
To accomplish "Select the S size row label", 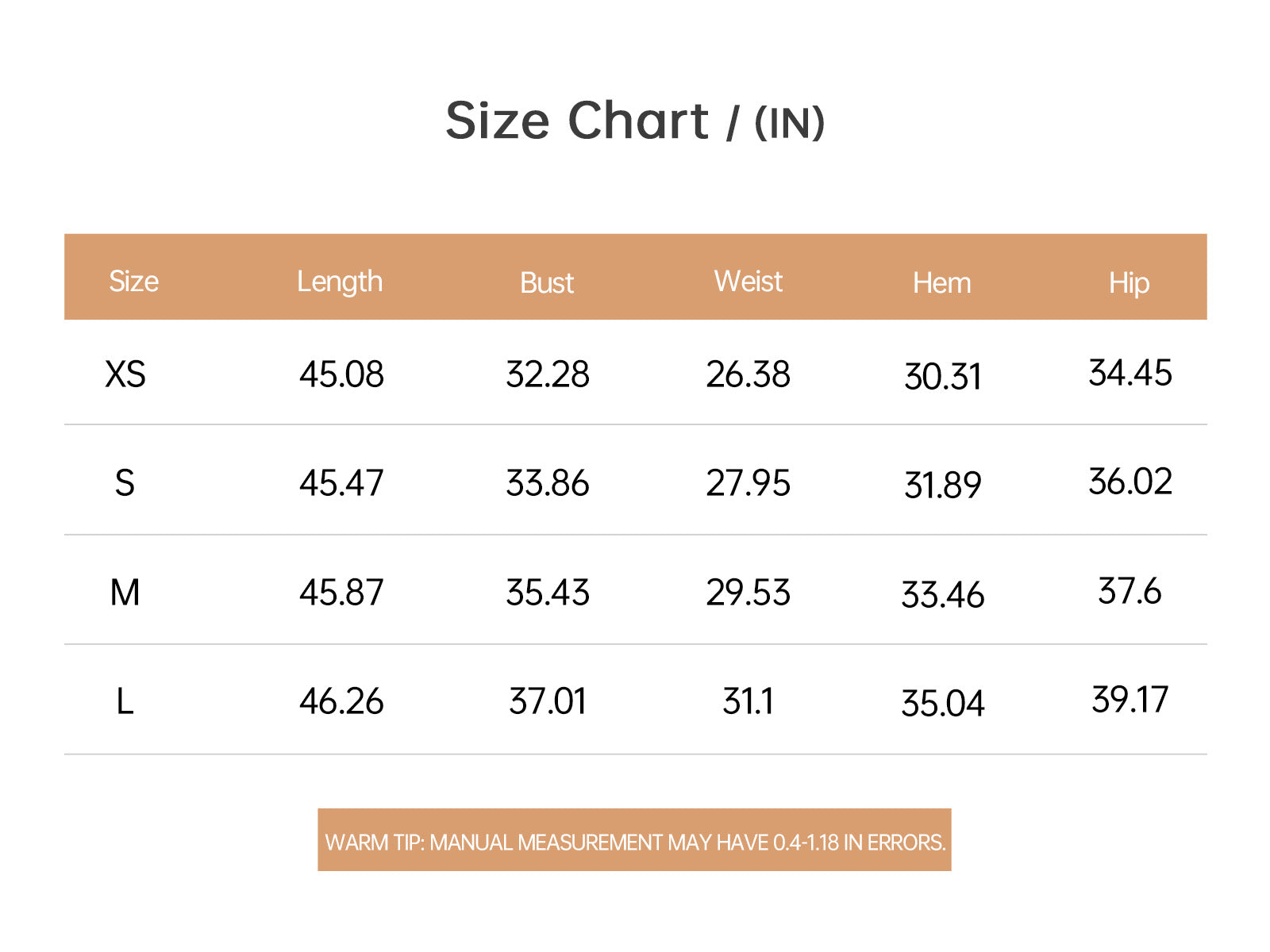I will coord(125,483).
